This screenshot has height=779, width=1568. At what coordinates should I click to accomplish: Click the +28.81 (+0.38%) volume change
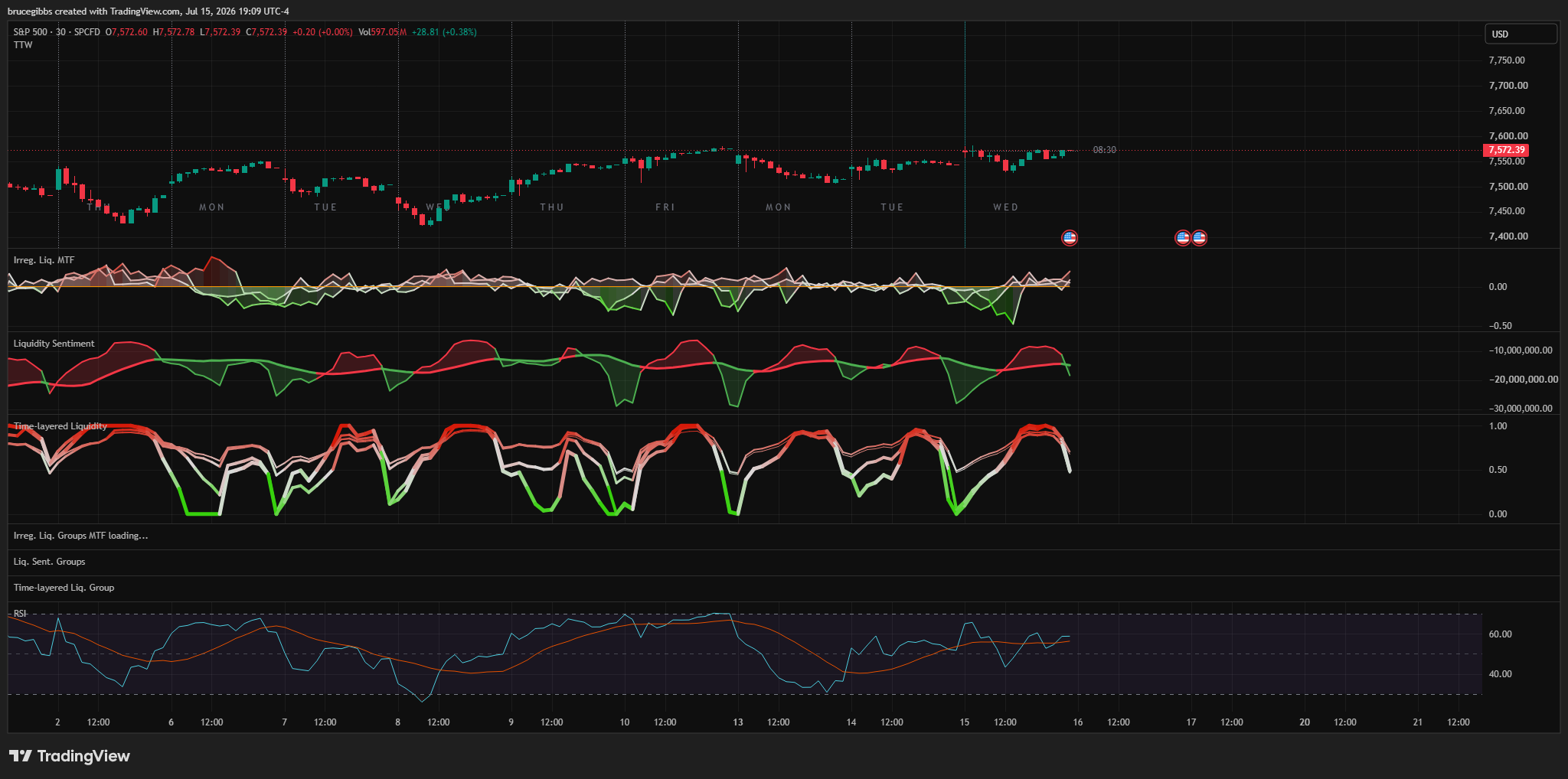pyautogui.click(x=444, y=32)
